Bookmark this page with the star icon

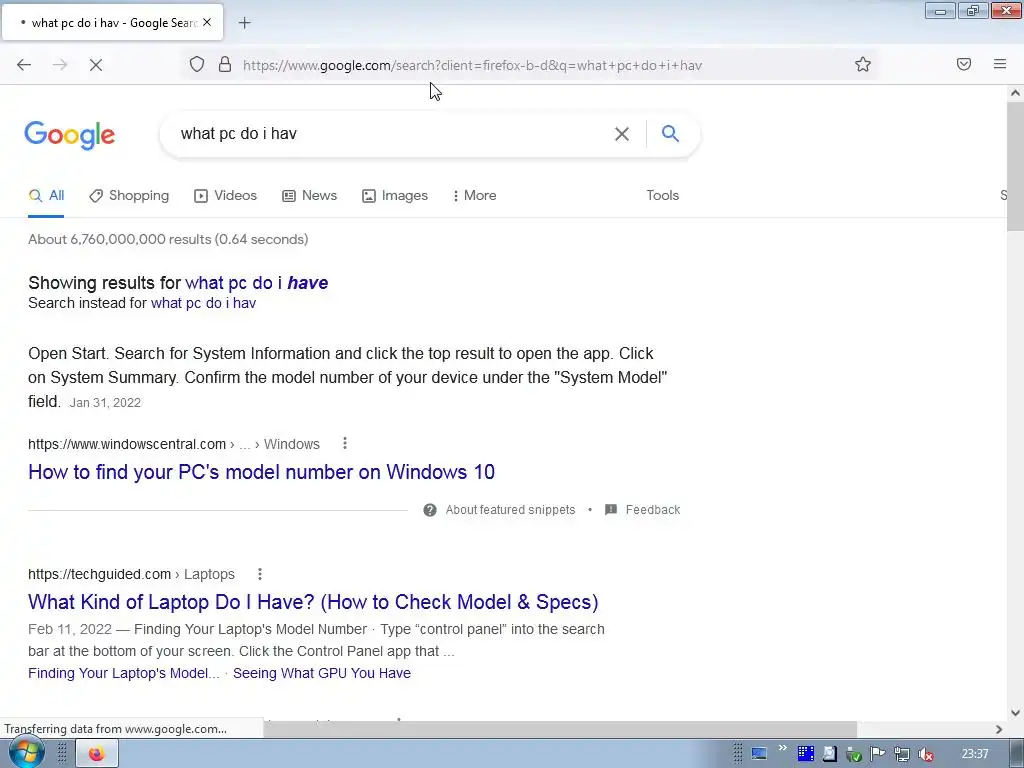click(863, 64)
